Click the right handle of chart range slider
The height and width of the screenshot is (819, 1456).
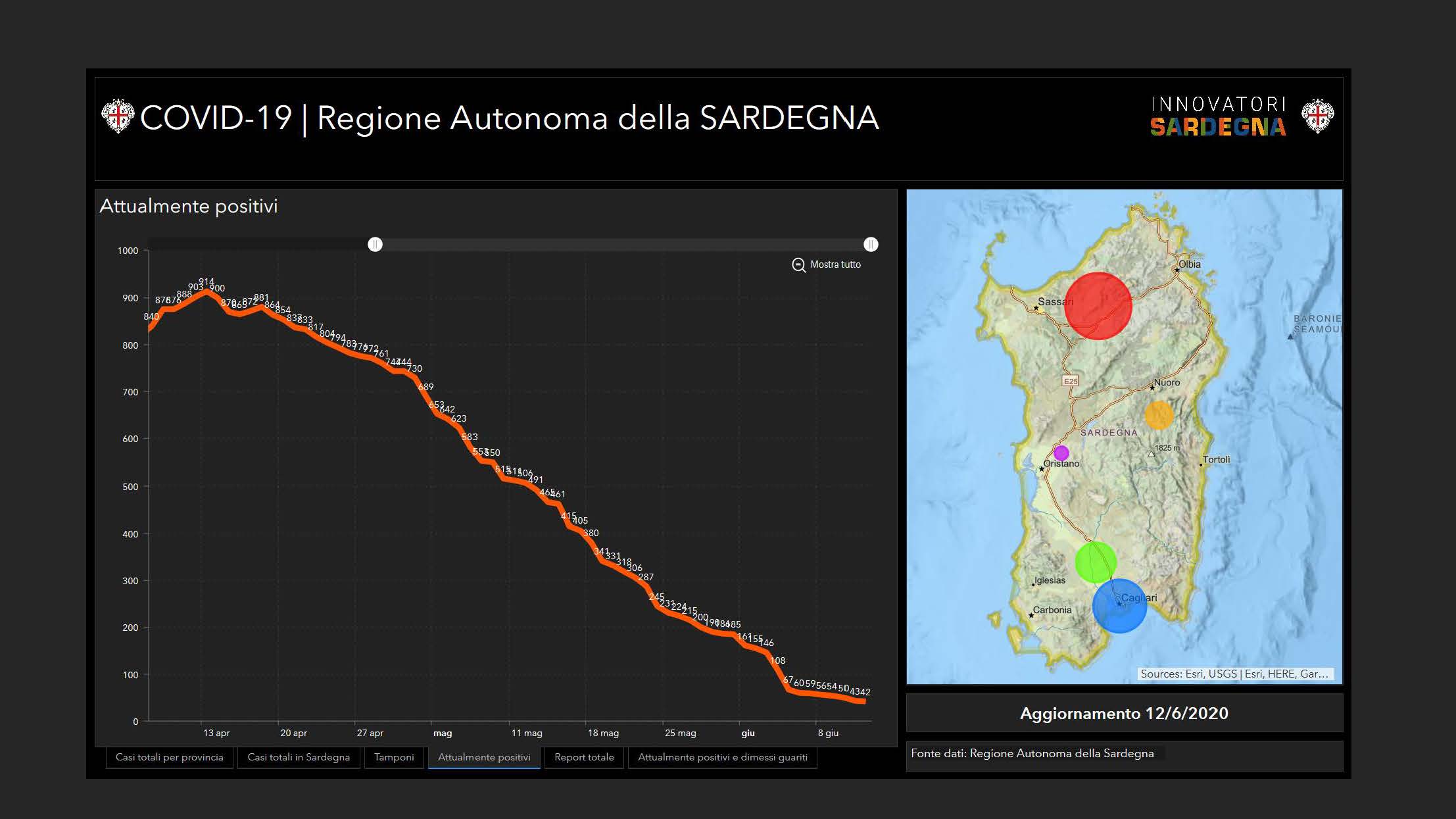871,245
